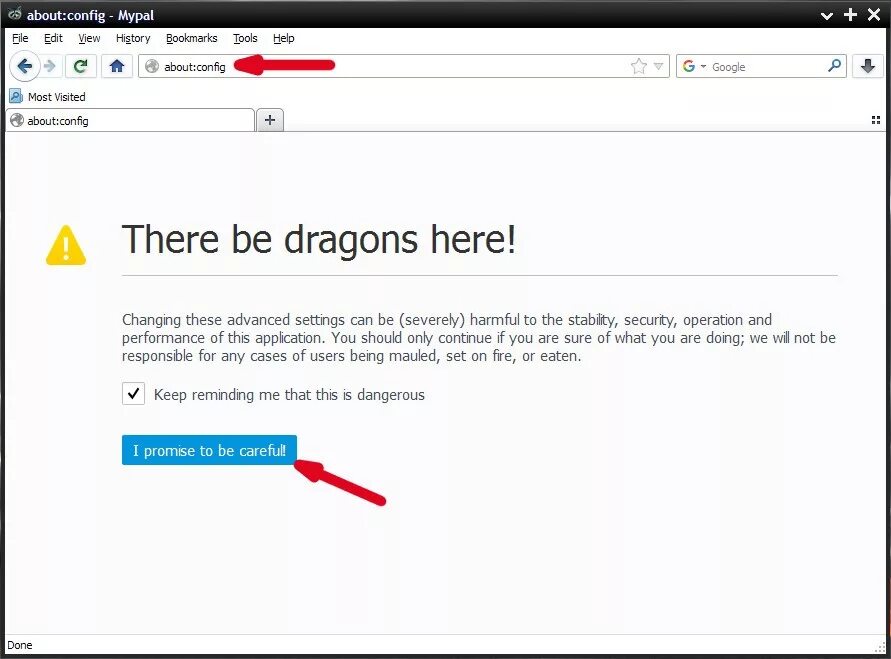The height and width of the screenshot is (659, 891).
Task: Select the about:config tab
Action: pyautogui.click(x=130, y=120)
